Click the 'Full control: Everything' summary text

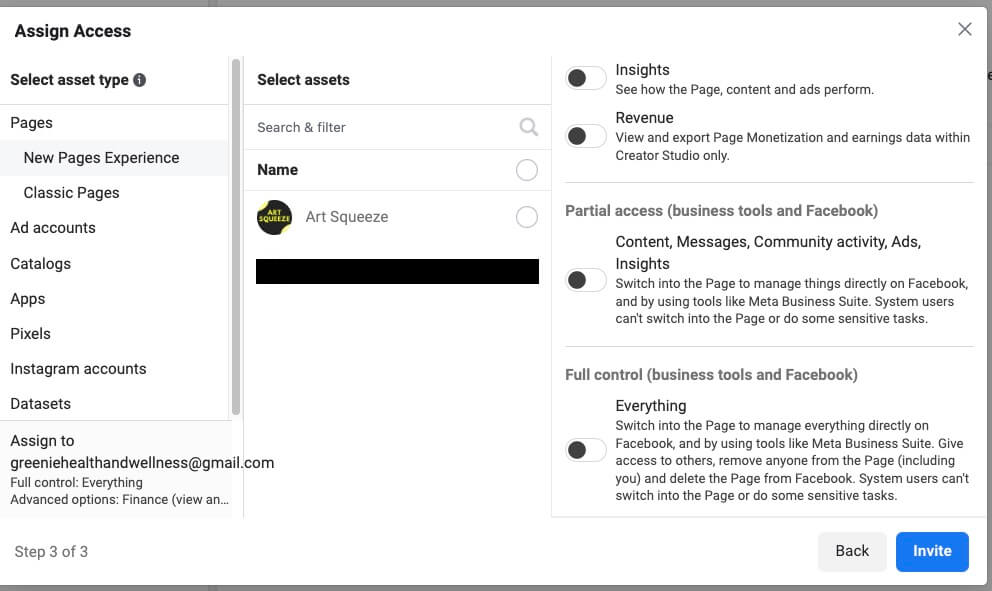(x=77, y=482)
